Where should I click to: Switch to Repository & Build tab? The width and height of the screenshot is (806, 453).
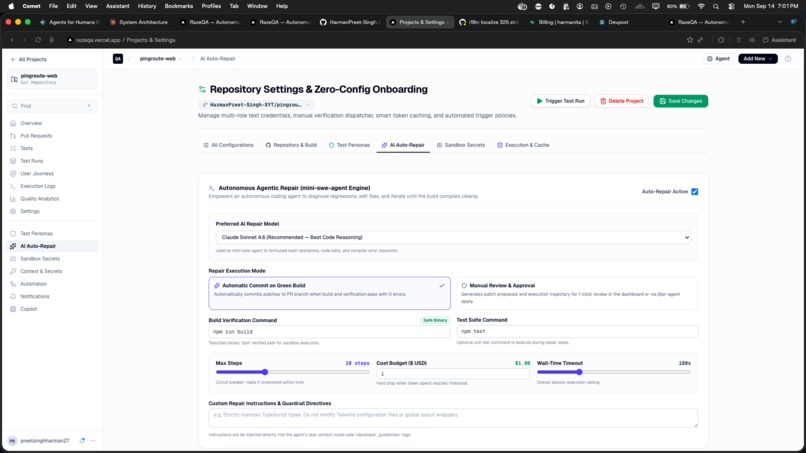click(291, 145)
